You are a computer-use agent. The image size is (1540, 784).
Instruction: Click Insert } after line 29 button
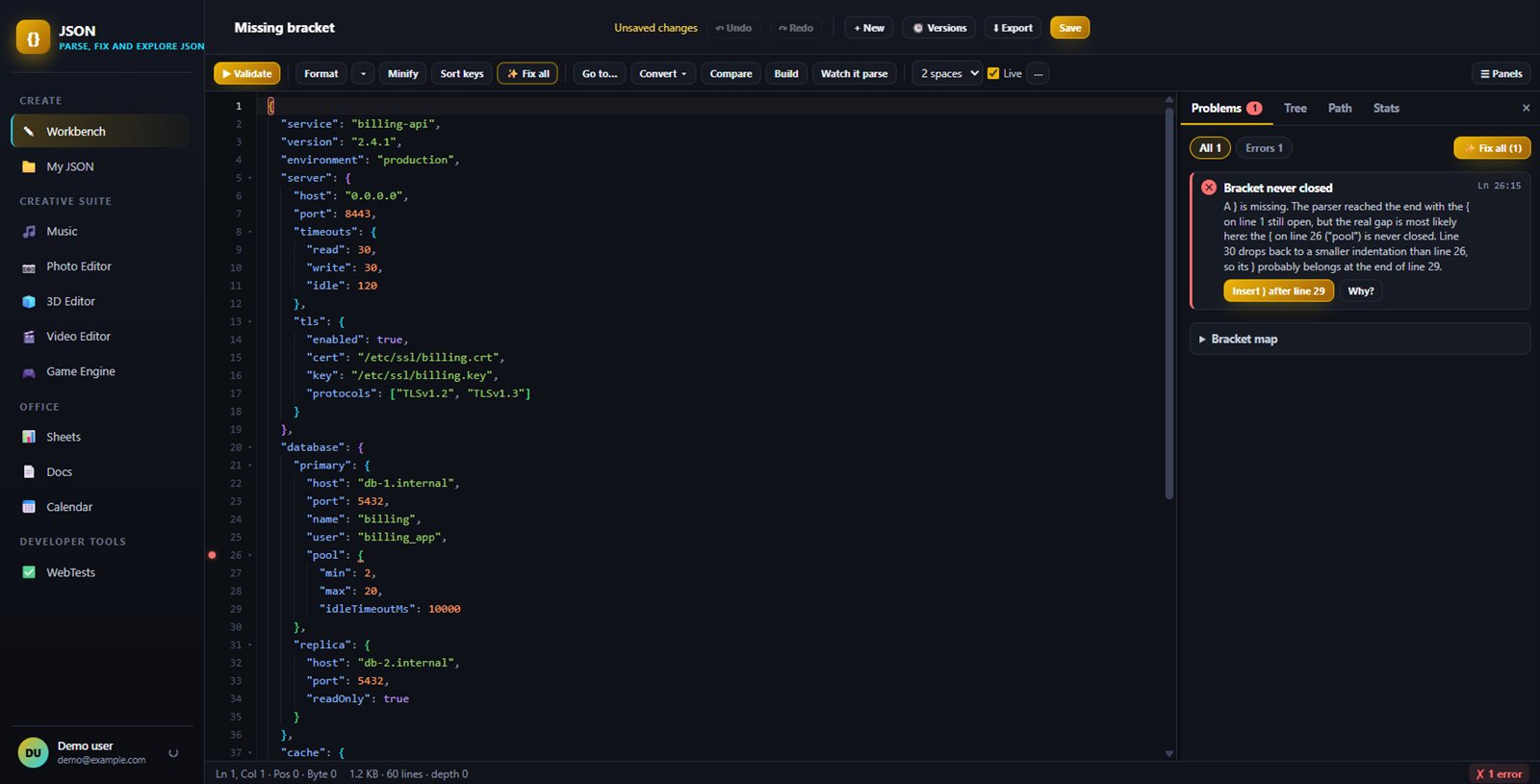1278,291
